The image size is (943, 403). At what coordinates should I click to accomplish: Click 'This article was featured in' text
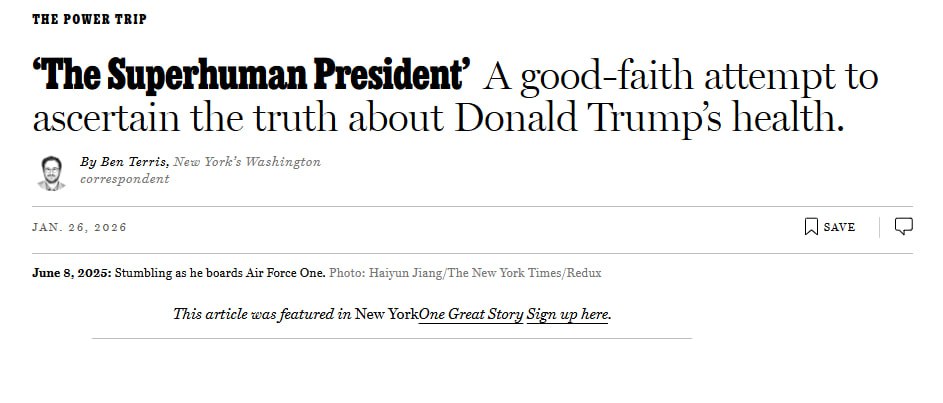coord(262,314)
